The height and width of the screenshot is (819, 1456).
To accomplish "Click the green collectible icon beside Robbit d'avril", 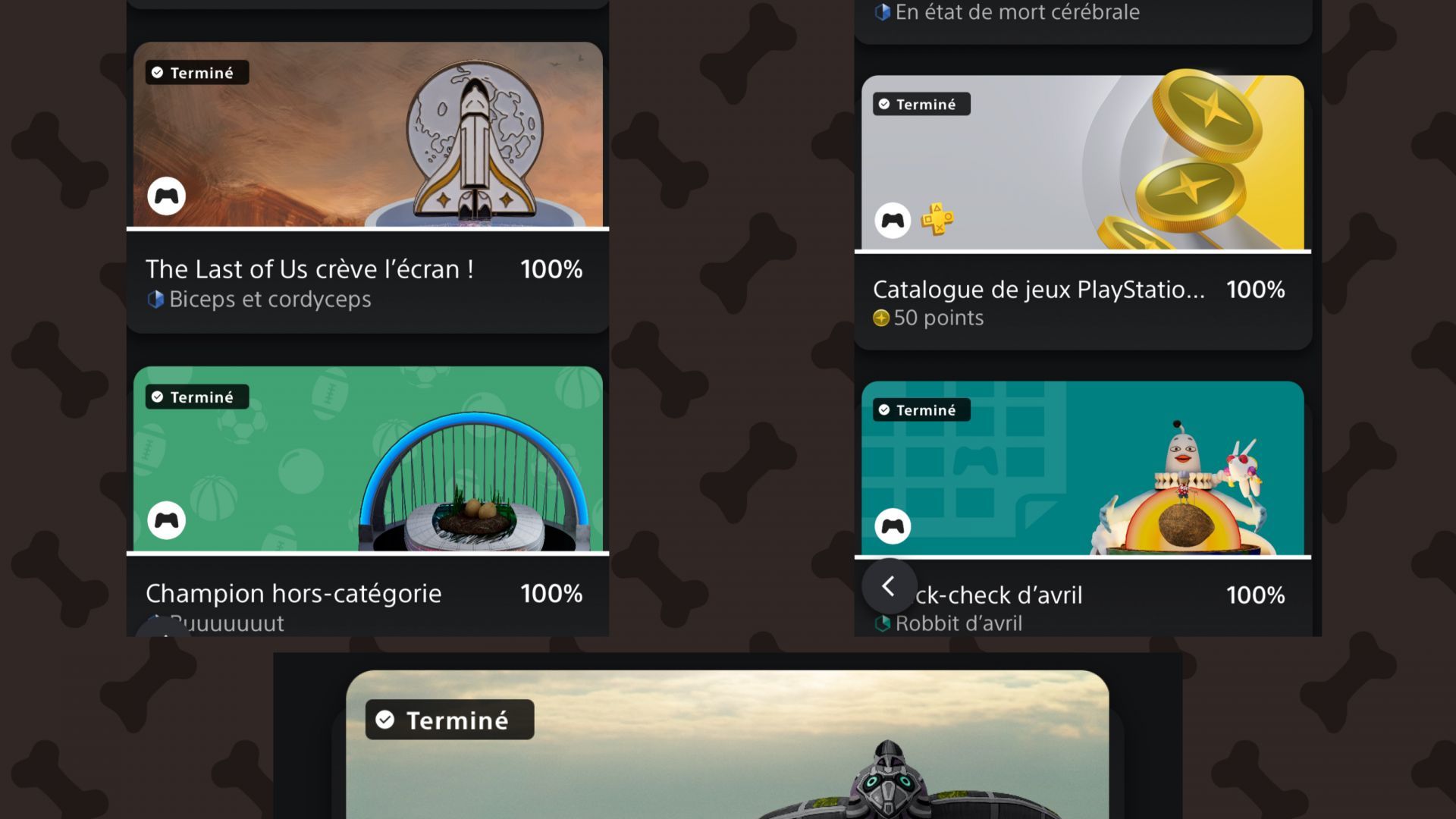I will (x=882, y=623).
